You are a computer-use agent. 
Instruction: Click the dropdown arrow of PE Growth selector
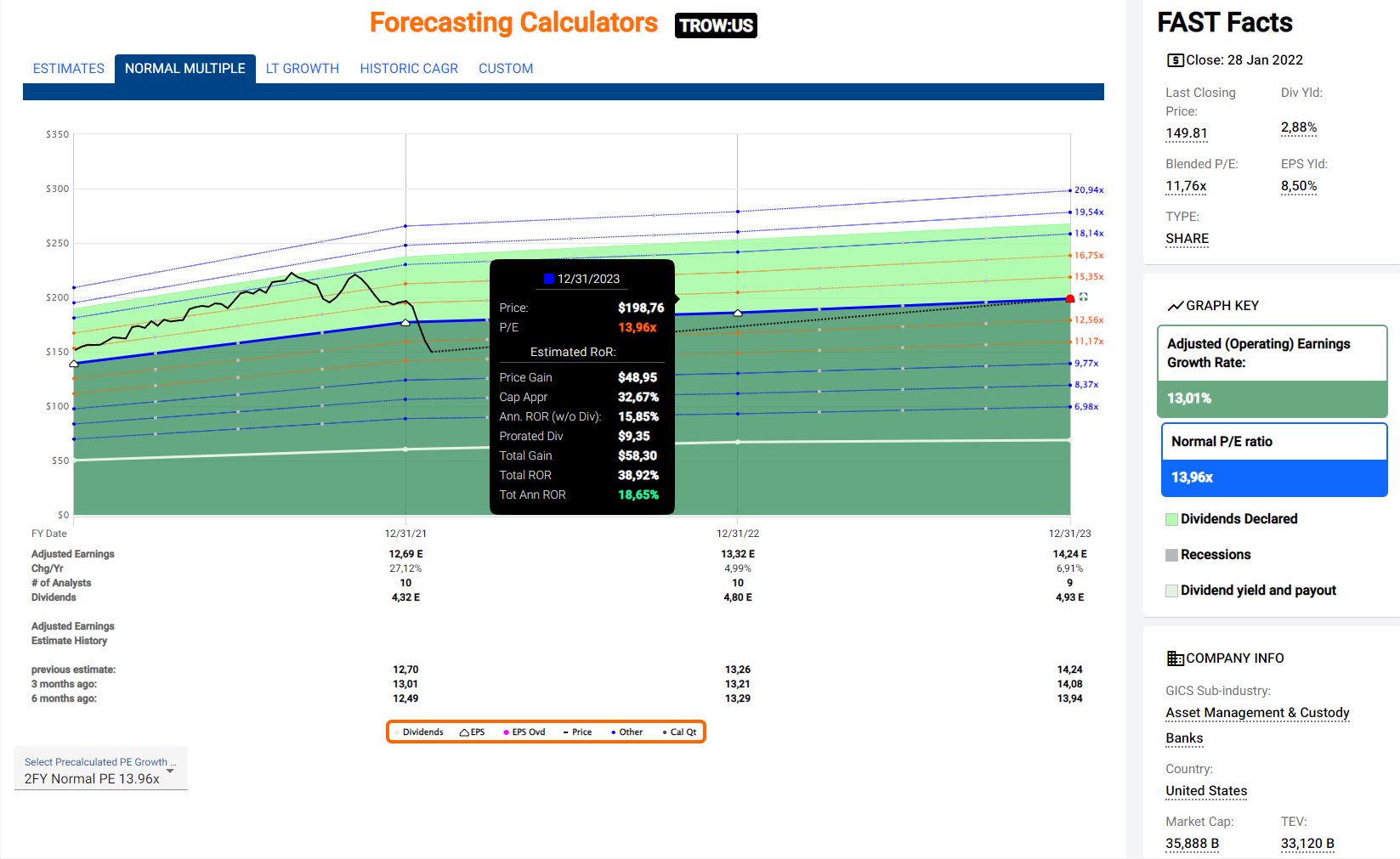171,771
